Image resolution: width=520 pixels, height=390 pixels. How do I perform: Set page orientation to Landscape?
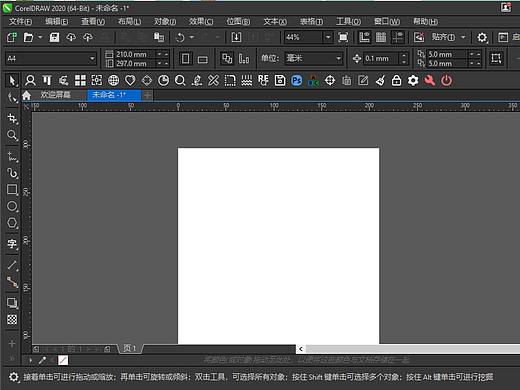202,59
